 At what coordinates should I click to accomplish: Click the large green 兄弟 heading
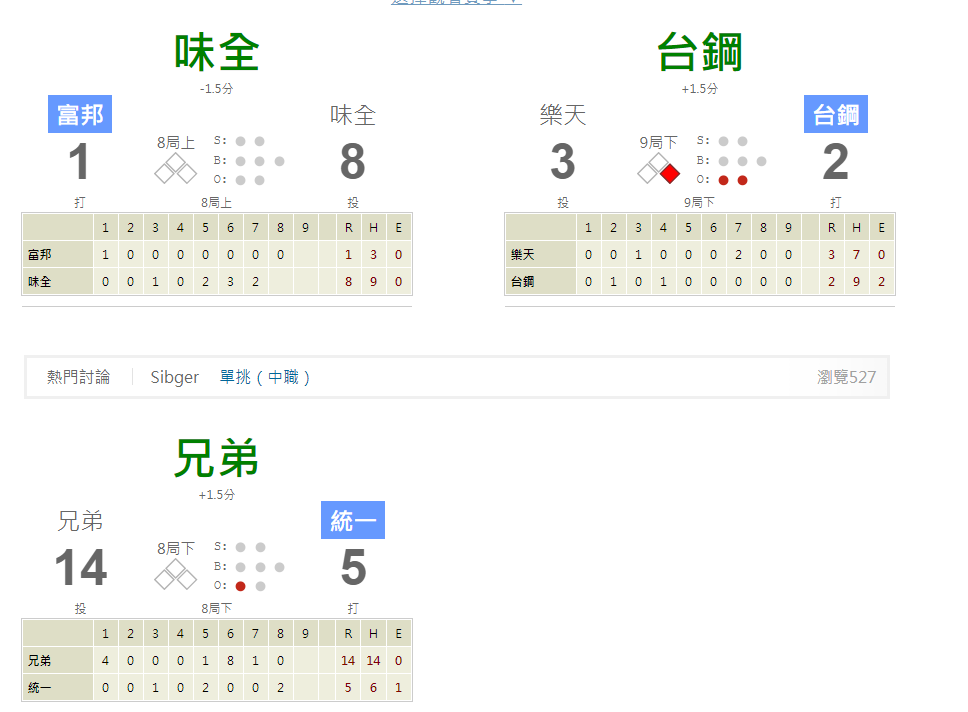coord(217,458)
